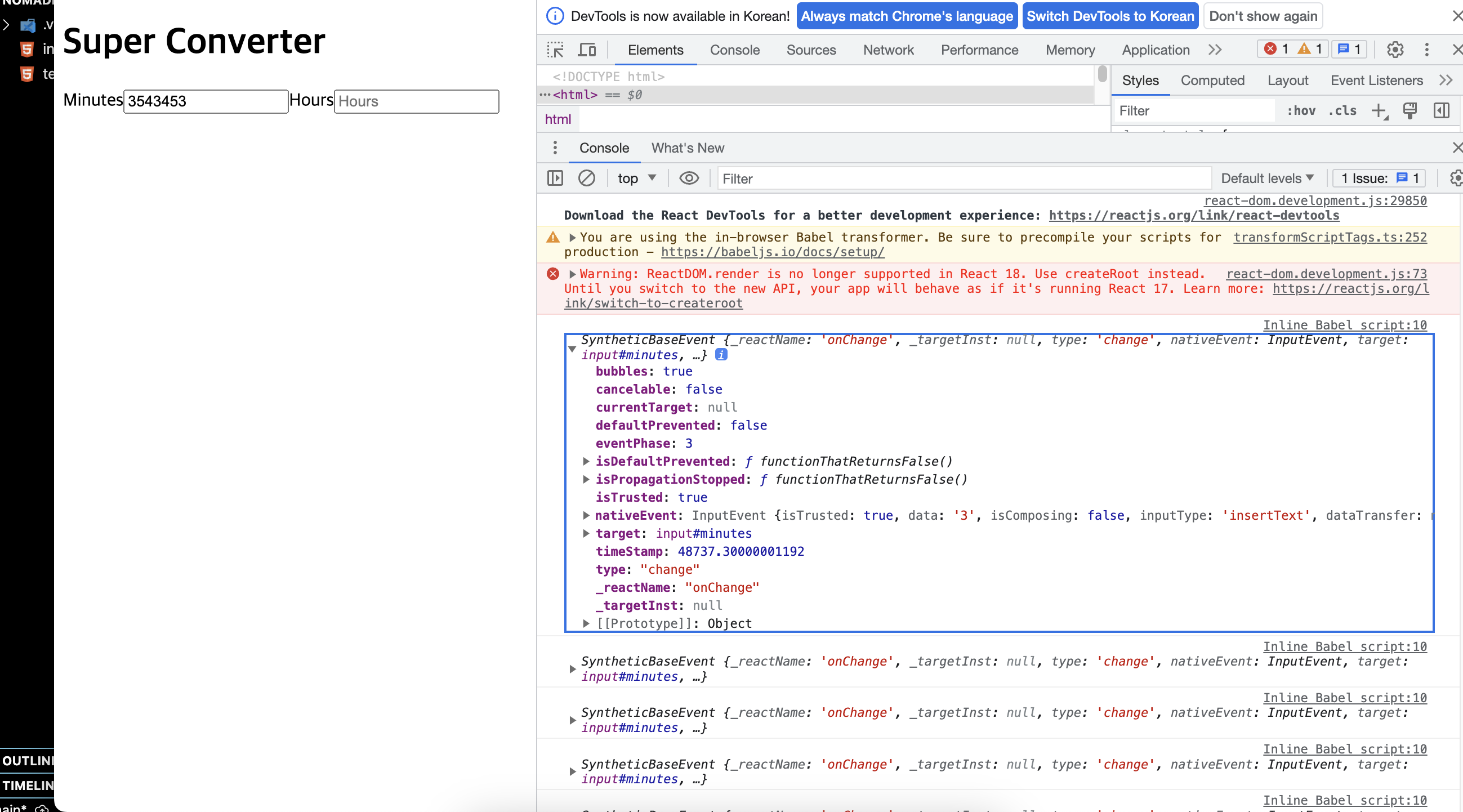
Task: Open DevTools settings gear
Action: click(1395, 50)
